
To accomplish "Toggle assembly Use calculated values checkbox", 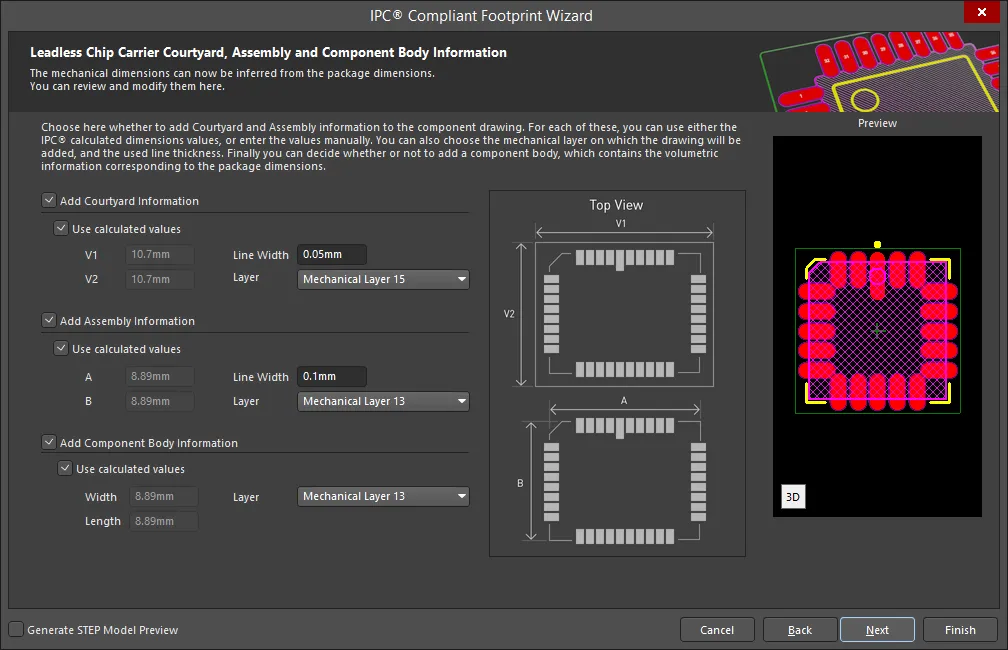I will click(x=61, y=348).
